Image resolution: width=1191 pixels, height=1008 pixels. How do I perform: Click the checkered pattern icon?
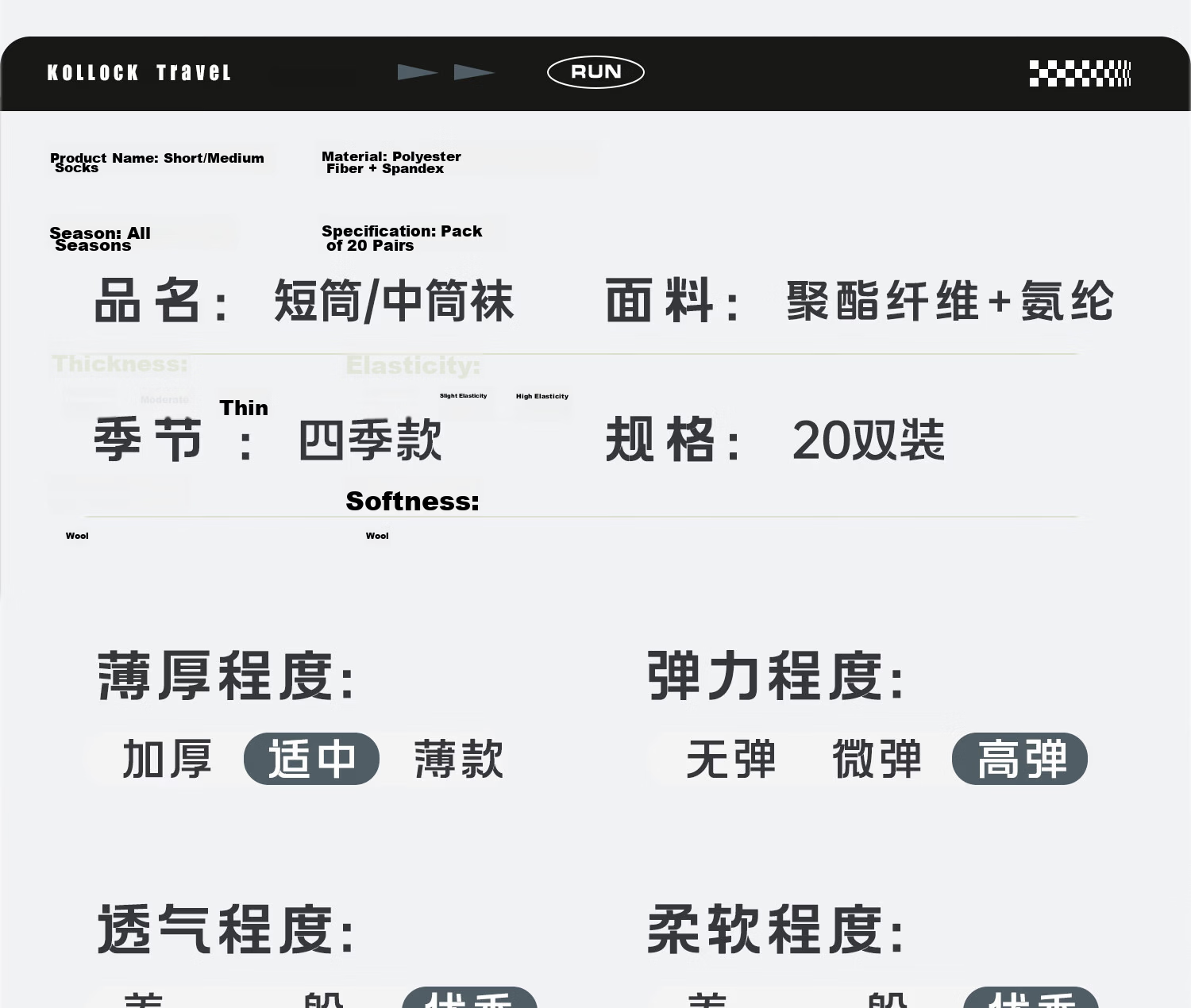coord(1080,73)
